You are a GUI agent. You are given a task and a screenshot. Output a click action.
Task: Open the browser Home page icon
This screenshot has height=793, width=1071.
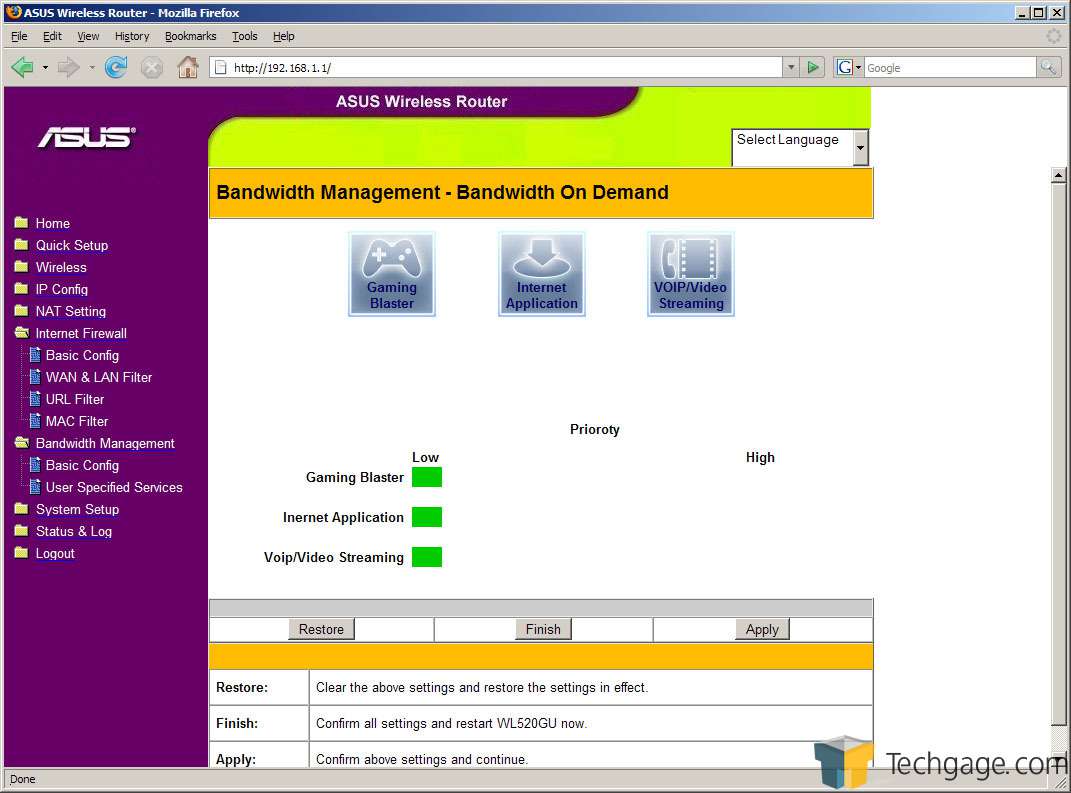(x=188, y=67)
